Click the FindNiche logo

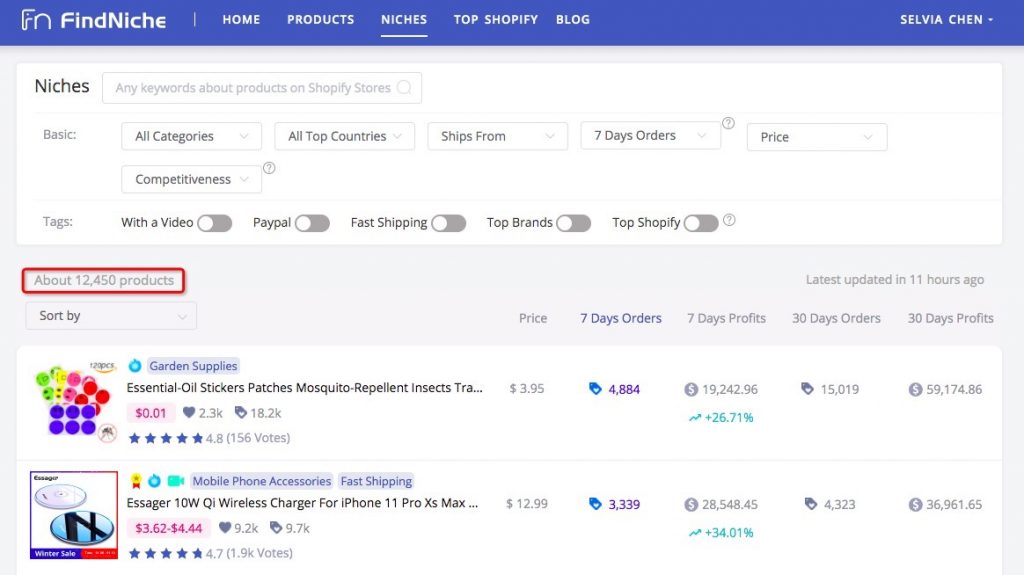coord(93,20)
